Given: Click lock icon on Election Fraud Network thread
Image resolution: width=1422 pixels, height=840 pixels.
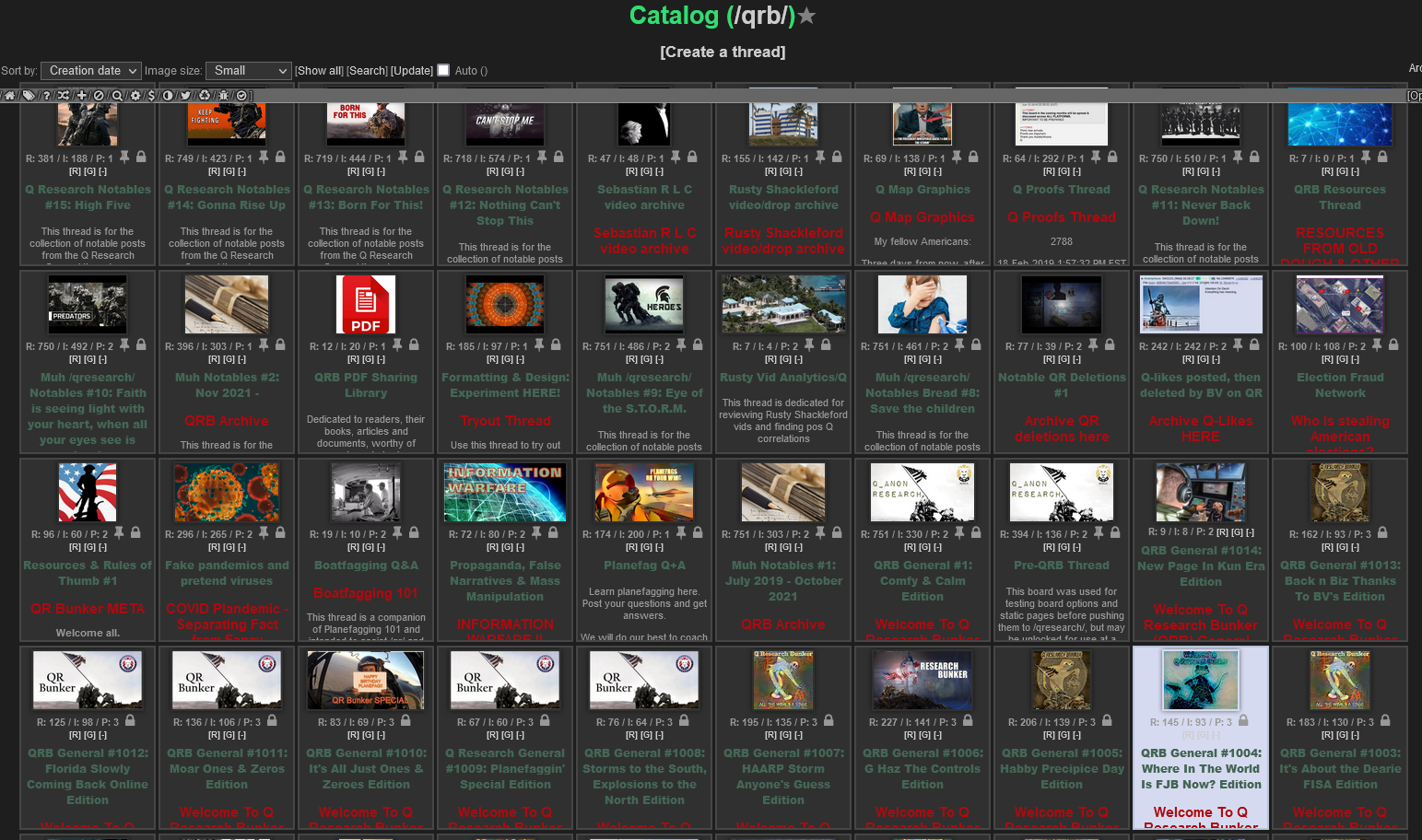Looking at the screenshot, I should pyautogui.click(x=1393, y=345).
